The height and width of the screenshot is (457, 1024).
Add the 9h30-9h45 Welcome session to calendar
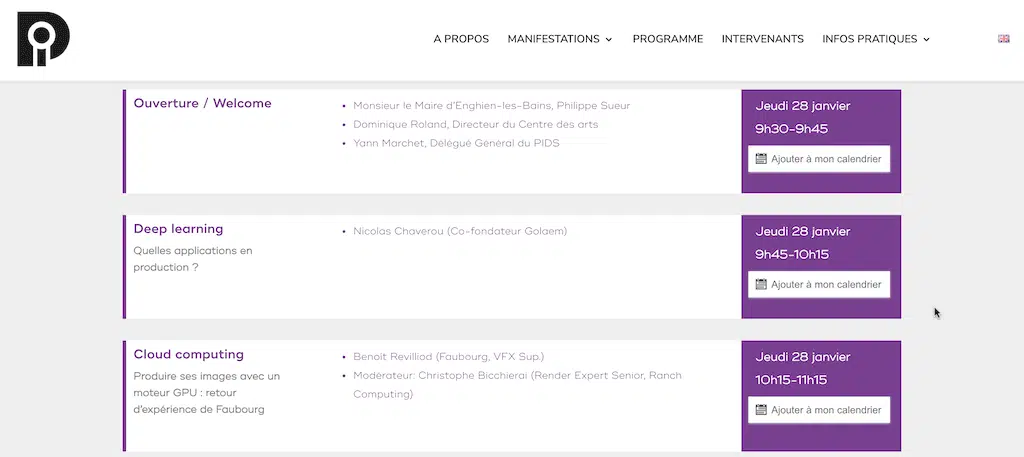pos(819,159)
